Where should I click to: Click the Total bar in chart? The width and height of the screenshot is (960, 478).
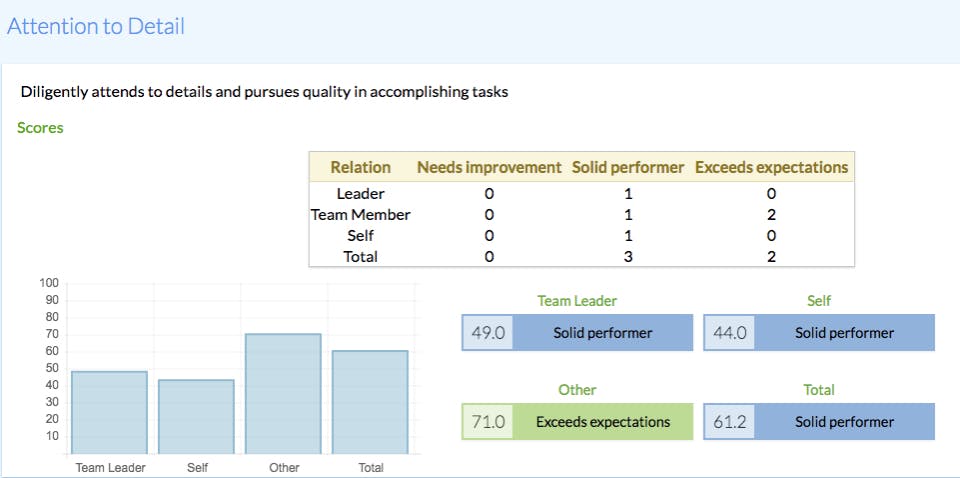coord(370,402)
